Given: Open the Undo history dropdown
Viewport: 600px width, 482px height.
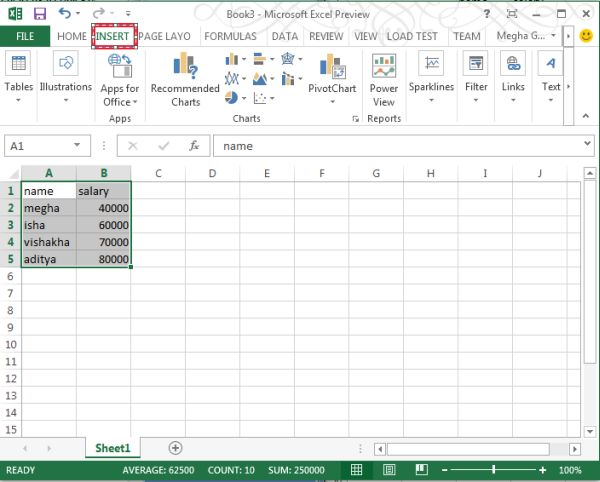Looking at the screenshot, I should [78, 14].
